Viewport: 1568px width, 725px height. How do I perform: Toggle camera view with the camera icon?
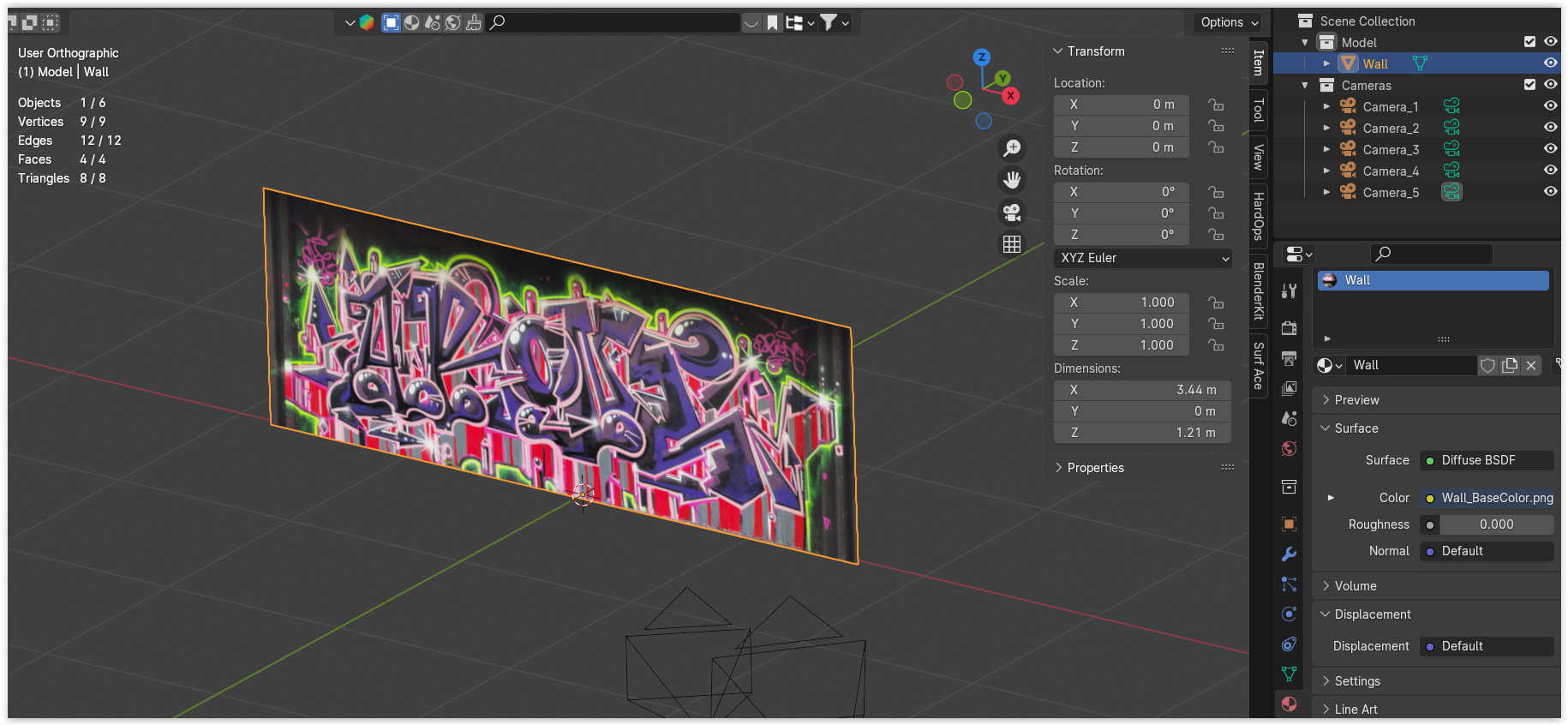click(x=1012, y=212)
